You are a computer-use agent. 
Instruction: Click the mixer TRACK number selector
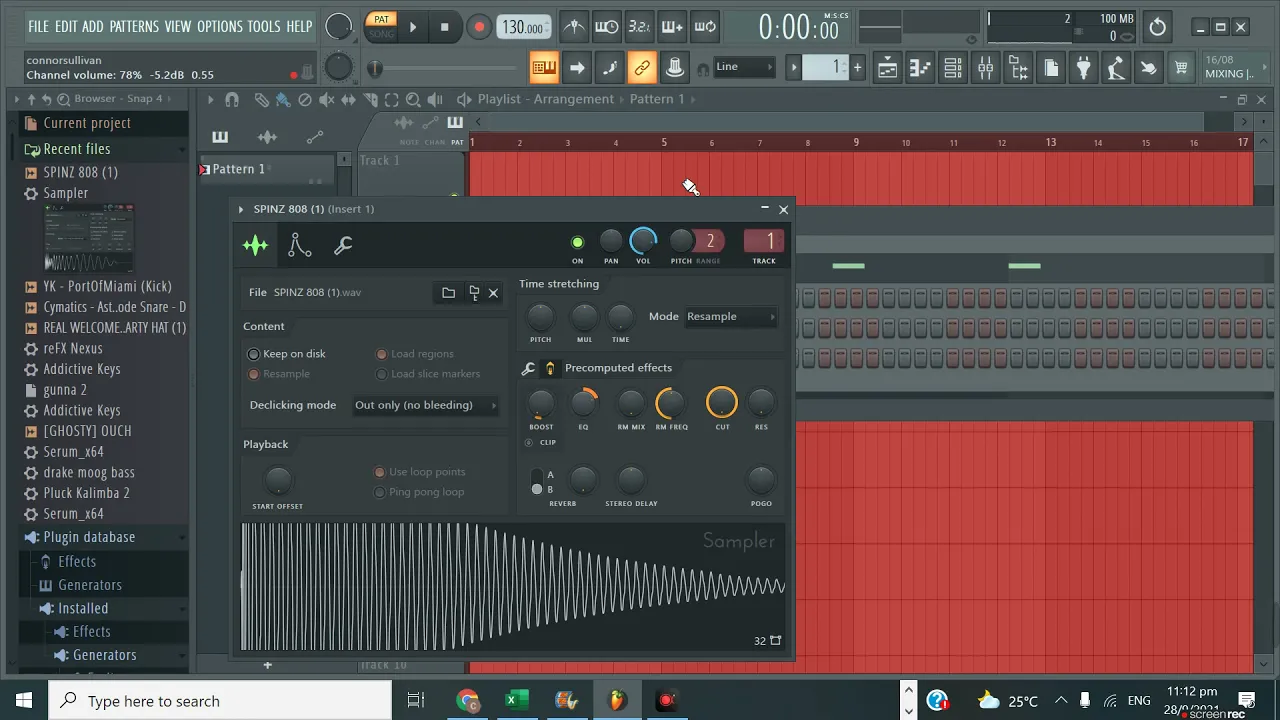pyautogui.click(x=764, y=241)
